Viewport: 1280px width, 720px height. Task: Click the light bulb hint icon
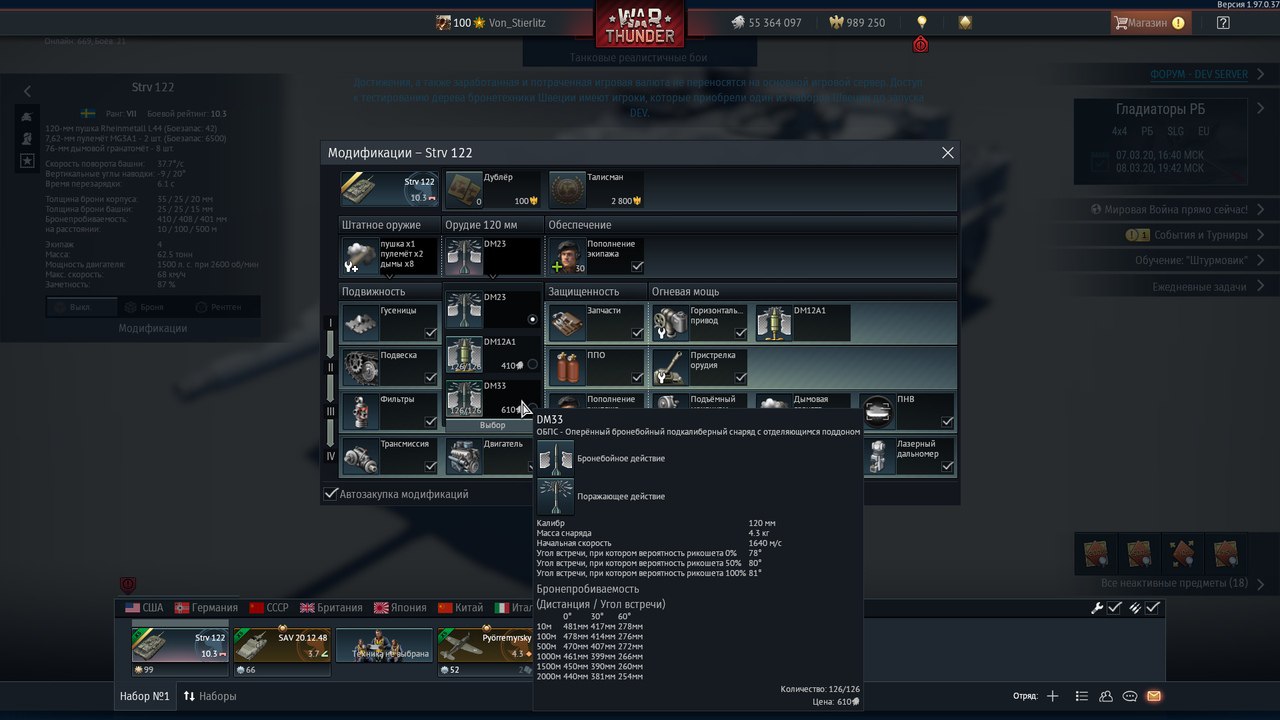click(x=922, y=22)
